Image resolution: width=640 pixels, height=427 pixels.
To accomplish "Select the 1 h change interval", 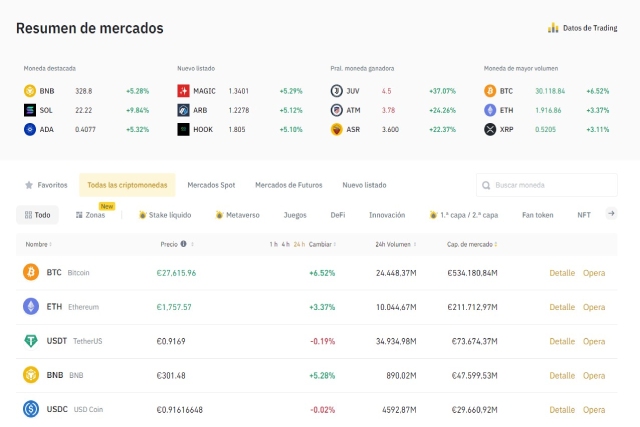I will click(272, 244).
